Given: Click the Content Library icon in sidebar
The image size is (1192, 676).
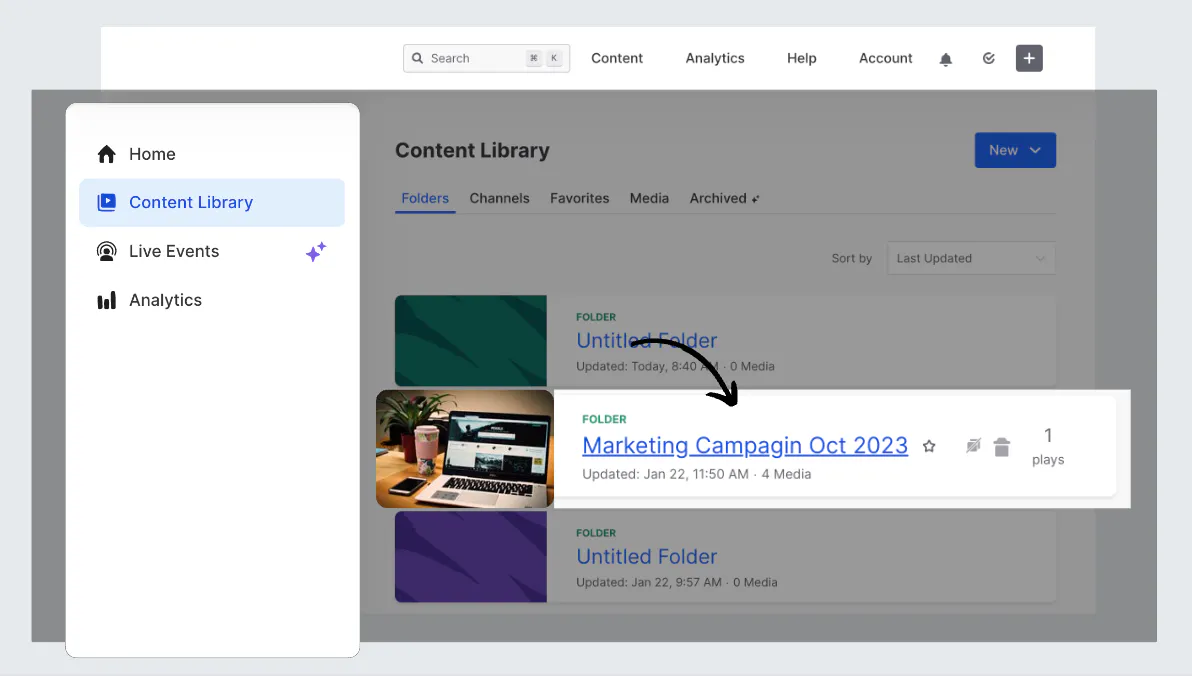Looking at the screenshot, I should click(x=106, y=202).
